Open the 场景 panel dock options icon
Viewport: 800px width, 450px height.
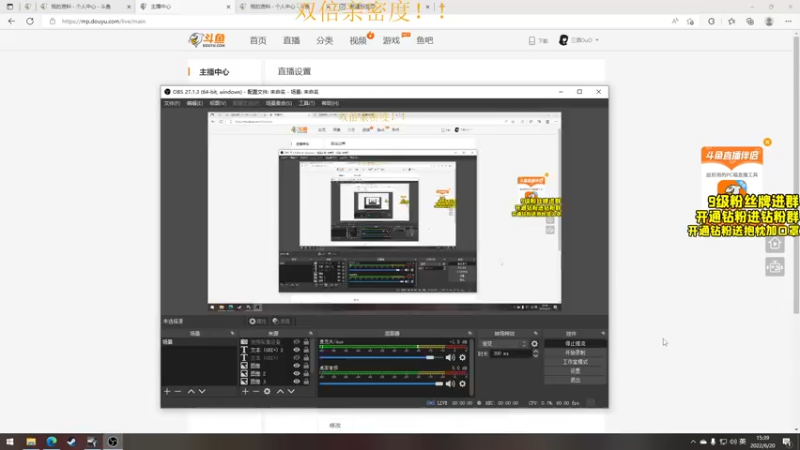[x=232, y=333]
